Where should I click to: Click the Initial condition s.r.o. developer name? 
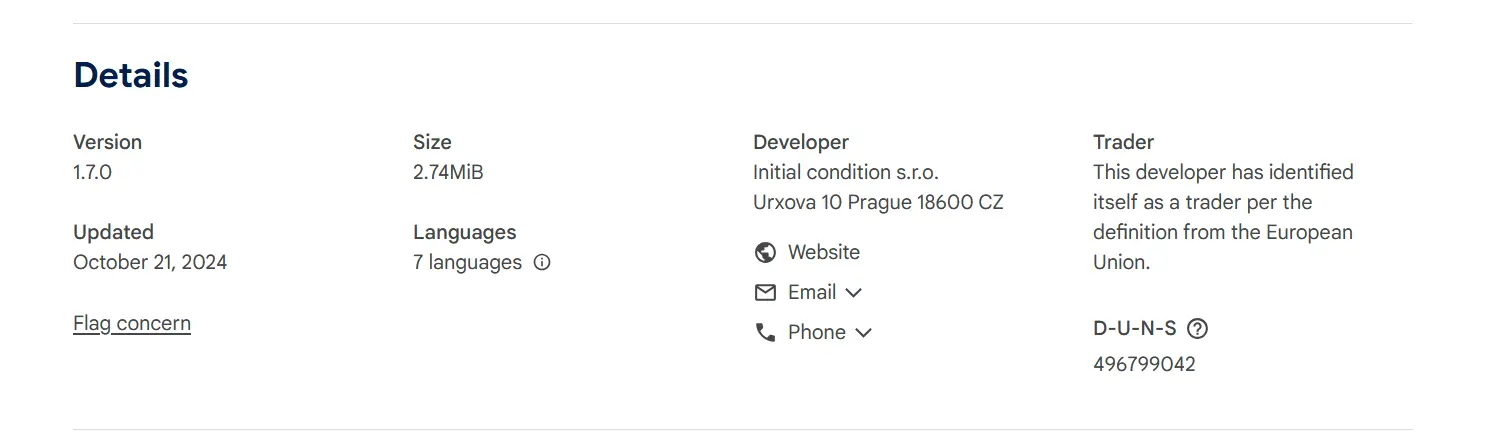tap(845, 172)
